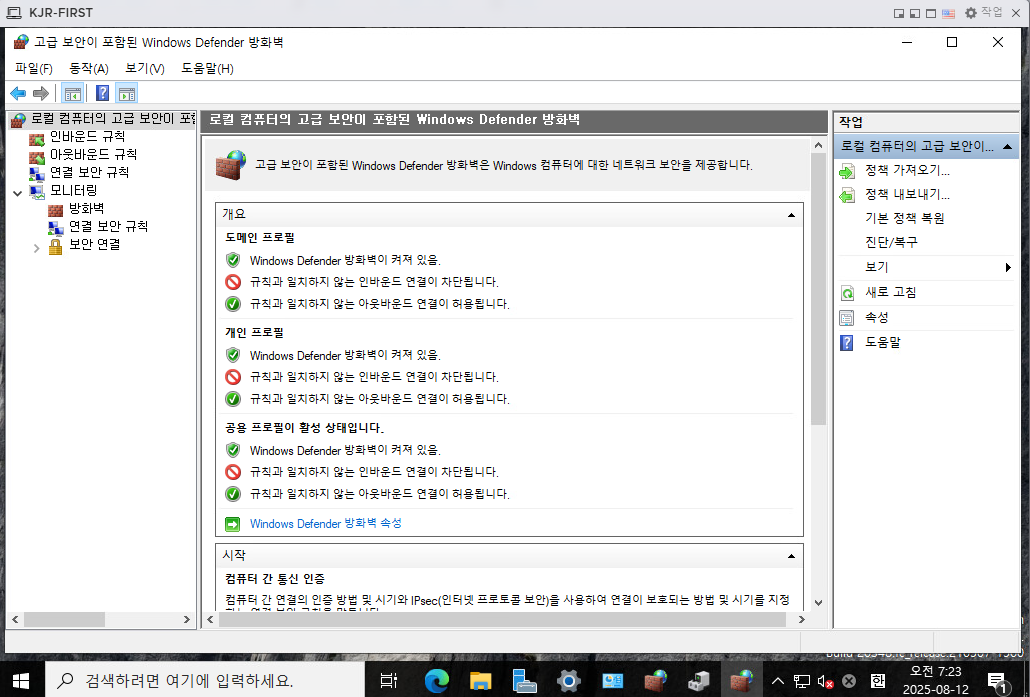Show hidden tray icons chevron

[x=778, y=681]
